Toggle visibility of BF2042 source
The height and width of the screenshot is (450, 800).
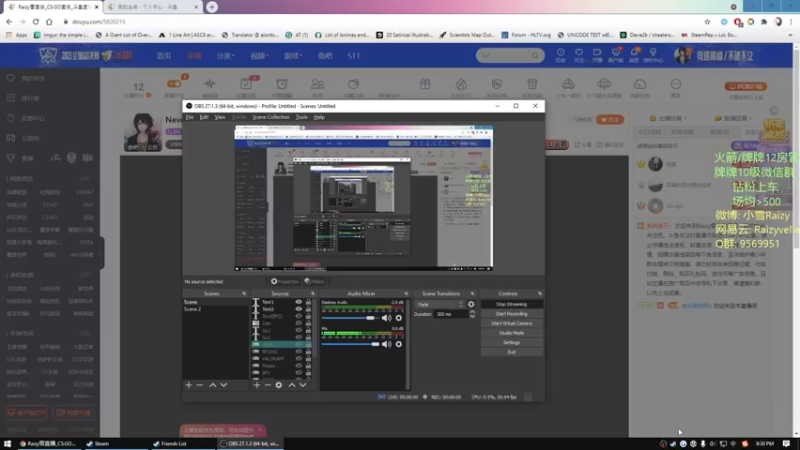pyautogui.click(x=298, y=352)
